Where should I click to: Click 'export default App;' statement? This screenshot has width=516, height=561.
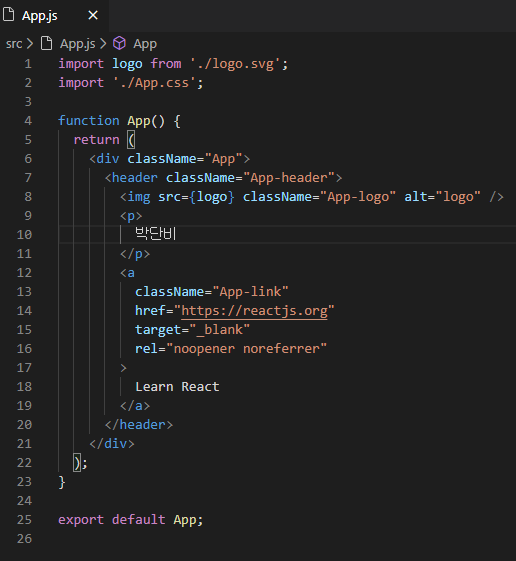(131, 520)
